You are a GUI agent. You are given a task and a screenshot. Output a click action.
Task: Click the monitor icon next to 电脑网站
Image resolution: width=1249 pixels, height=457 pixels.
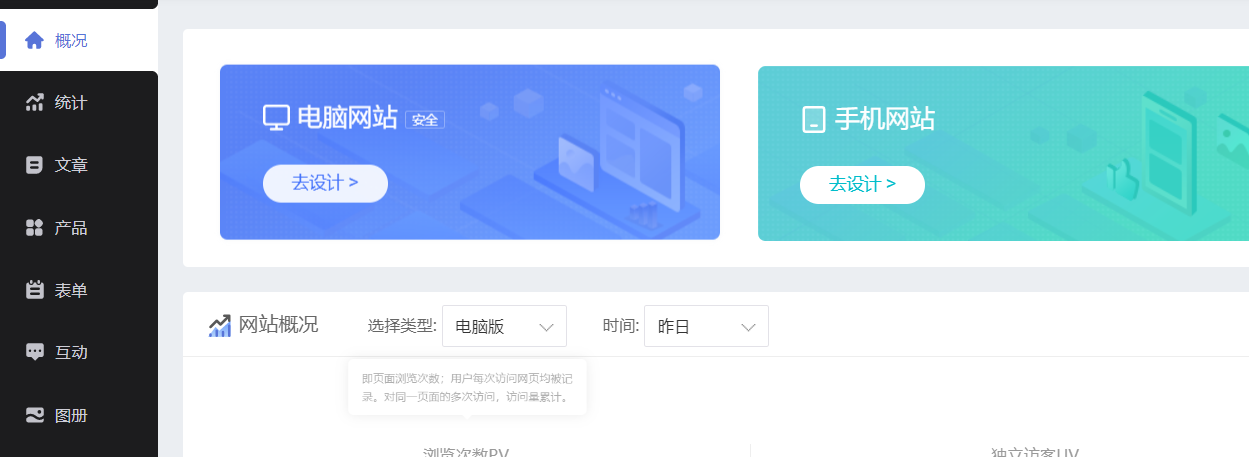[276, 118]
